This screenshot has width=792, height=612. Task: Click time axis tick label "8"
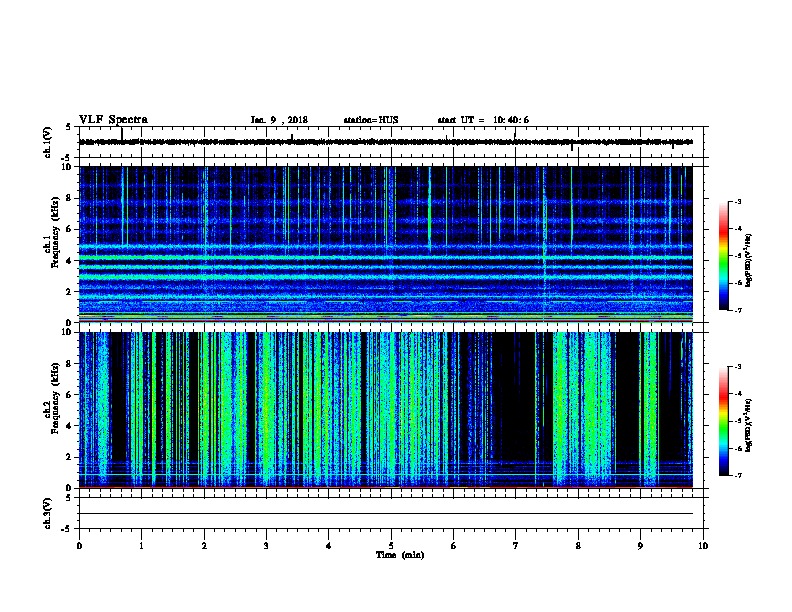(x=578, y=546)
